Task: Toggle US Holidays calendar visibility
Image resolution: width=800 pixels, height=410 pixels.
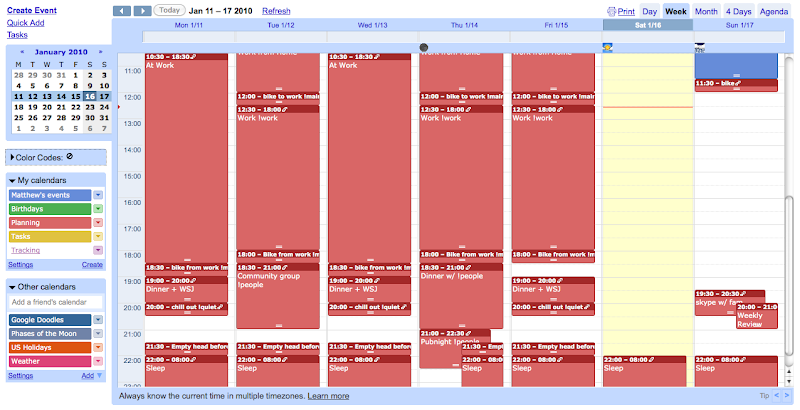Action: pyautogui.click(x=50, y=347)
